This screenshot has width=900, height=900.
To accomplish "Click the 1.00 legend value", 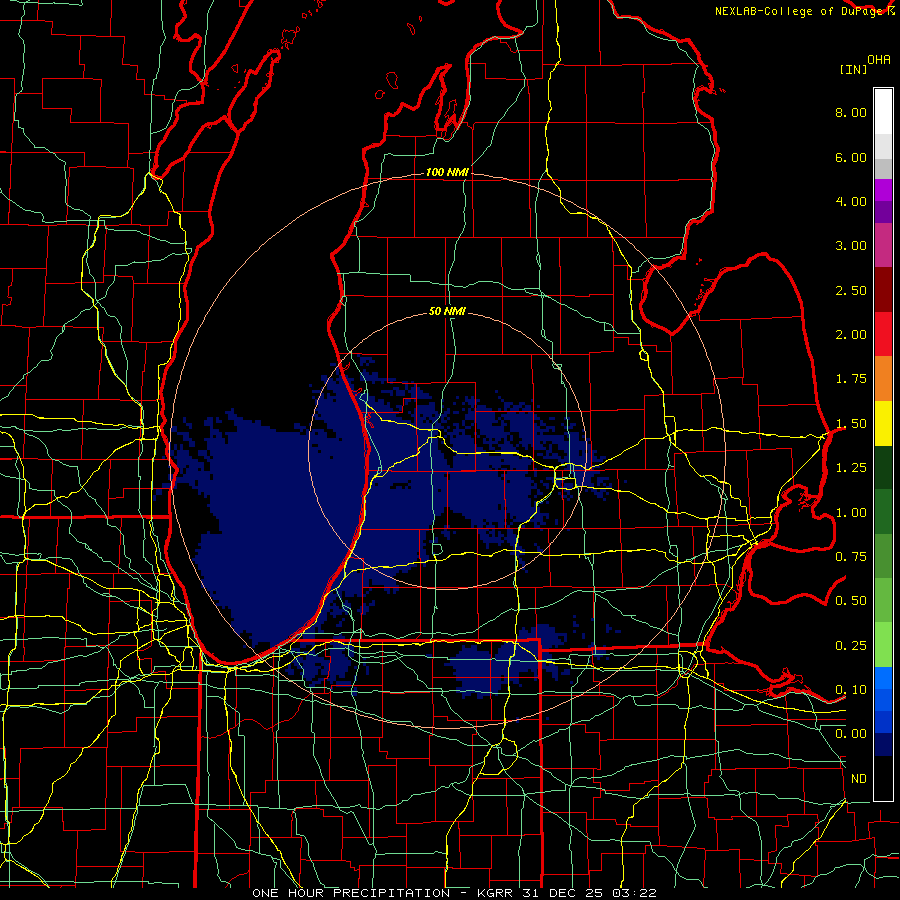I will 851,513.
